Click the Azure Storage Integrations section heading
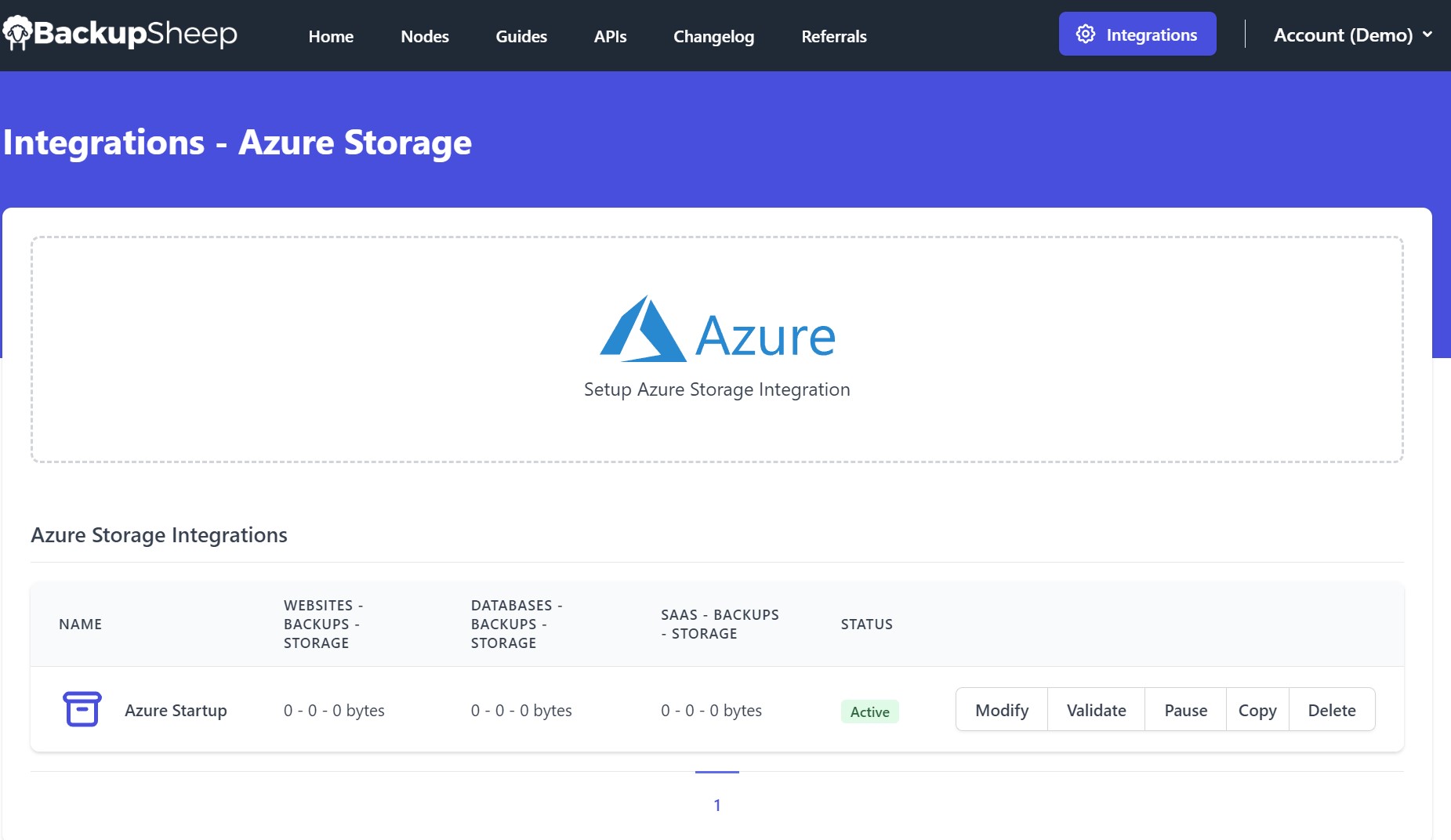 click(159, 534)
